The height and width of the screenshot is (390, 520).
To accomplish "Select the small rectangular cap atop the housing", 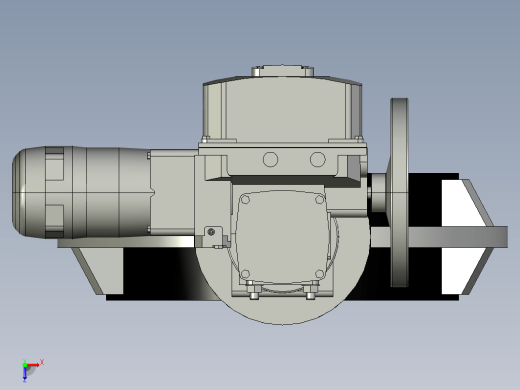I will [x=282, y=71].
